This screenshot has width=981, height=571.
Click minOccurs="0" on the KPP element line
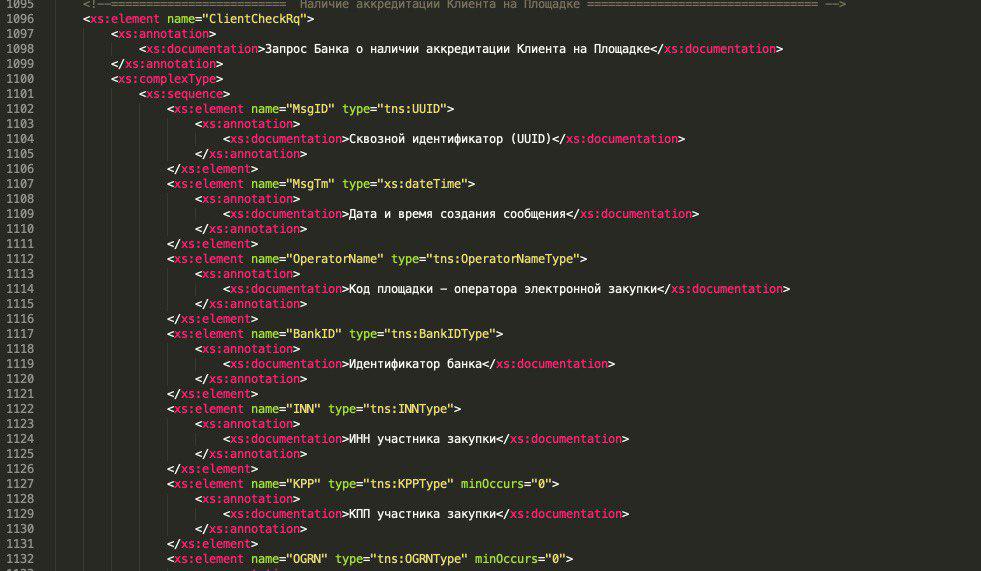point(506,484)
